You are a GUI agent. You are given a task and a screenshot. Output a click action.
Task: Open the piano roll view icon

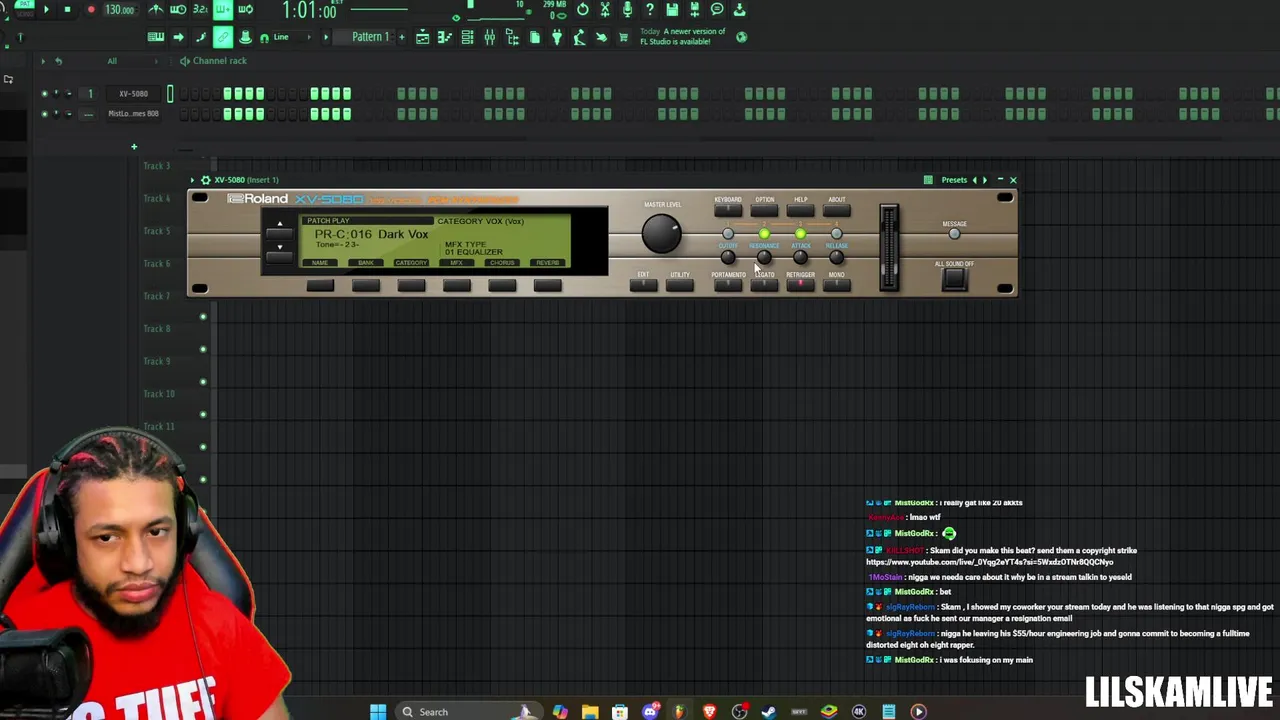tap(445, 37)
